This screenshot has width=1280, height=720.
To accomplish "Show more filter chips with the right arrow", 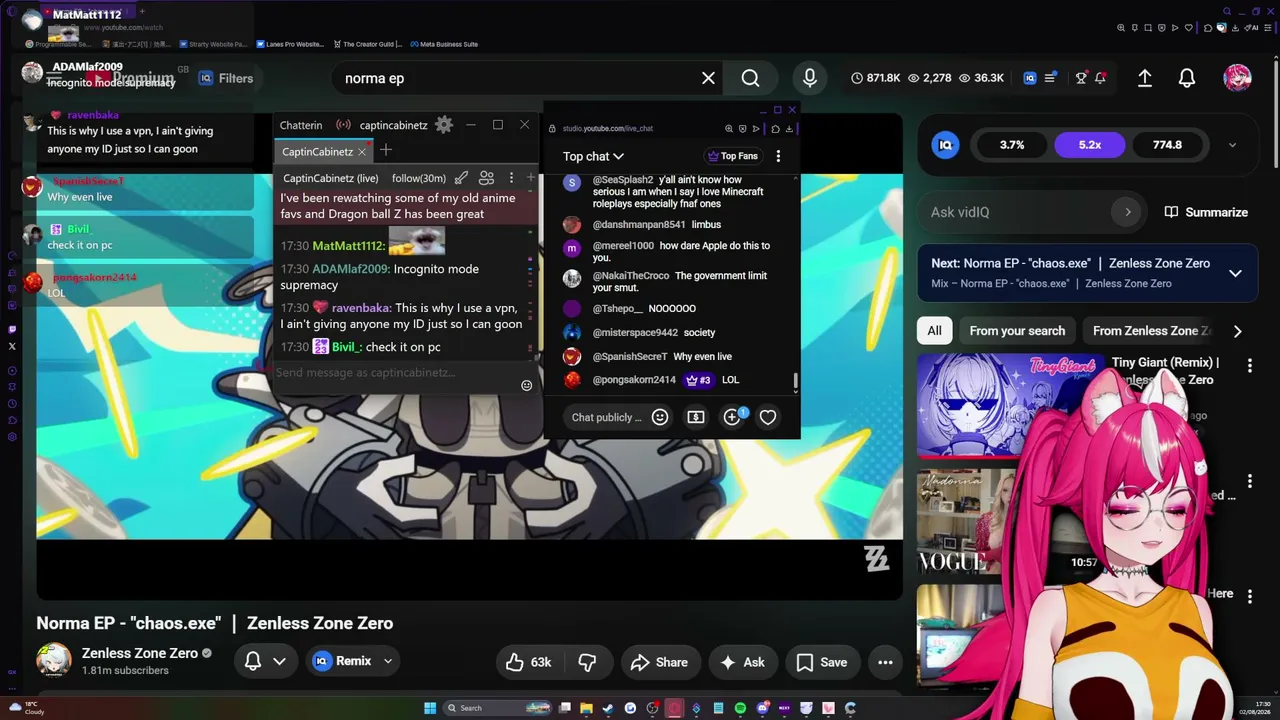I will coord(1237,331).
